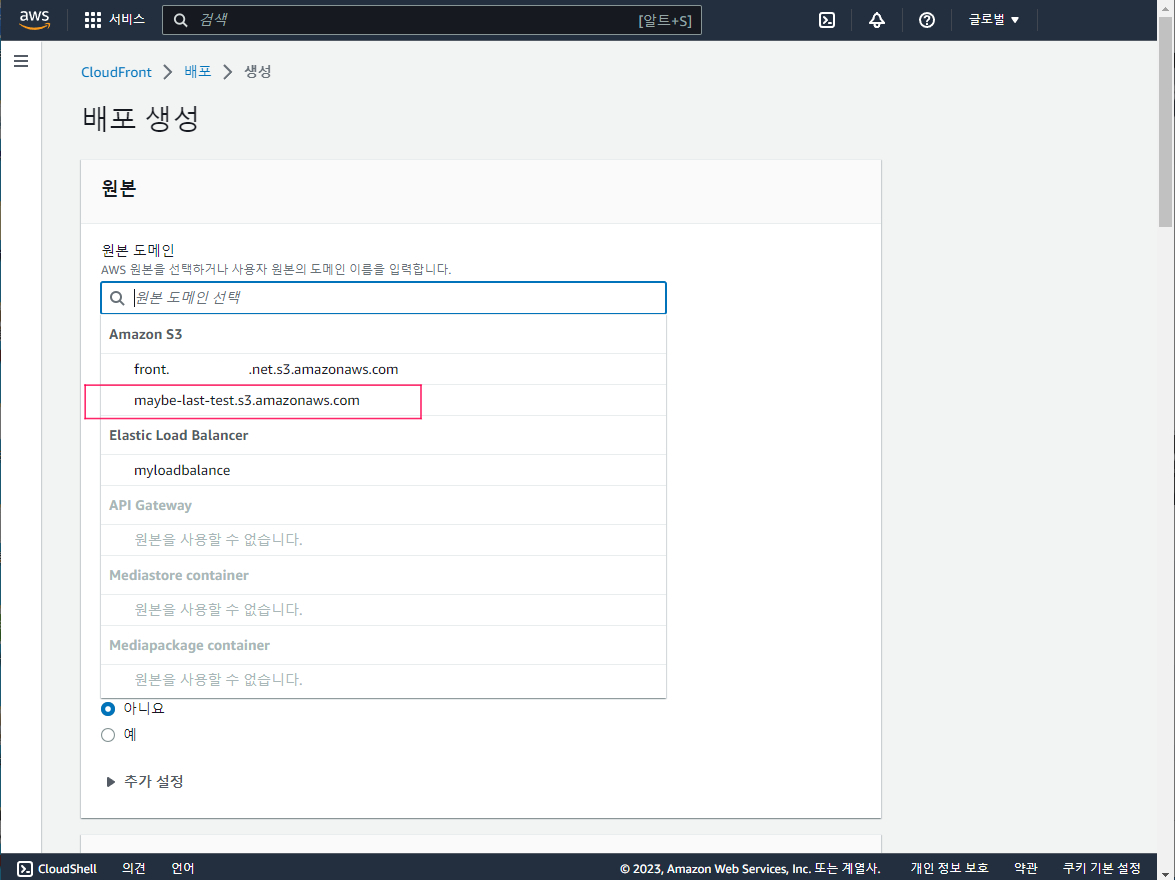Viewport: 1175px width, 880px height.
Task: Open 의견 feedback in the footer
Action: (x=134, y=868)
